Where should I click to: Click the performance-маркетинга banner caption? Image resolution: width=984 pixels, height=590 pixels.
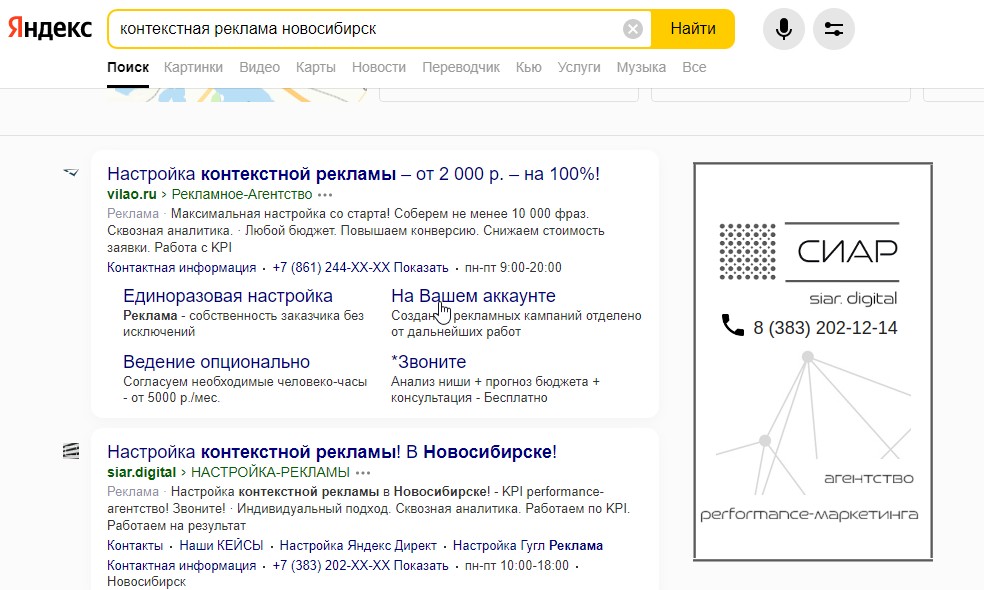click(x=809, y=515)
